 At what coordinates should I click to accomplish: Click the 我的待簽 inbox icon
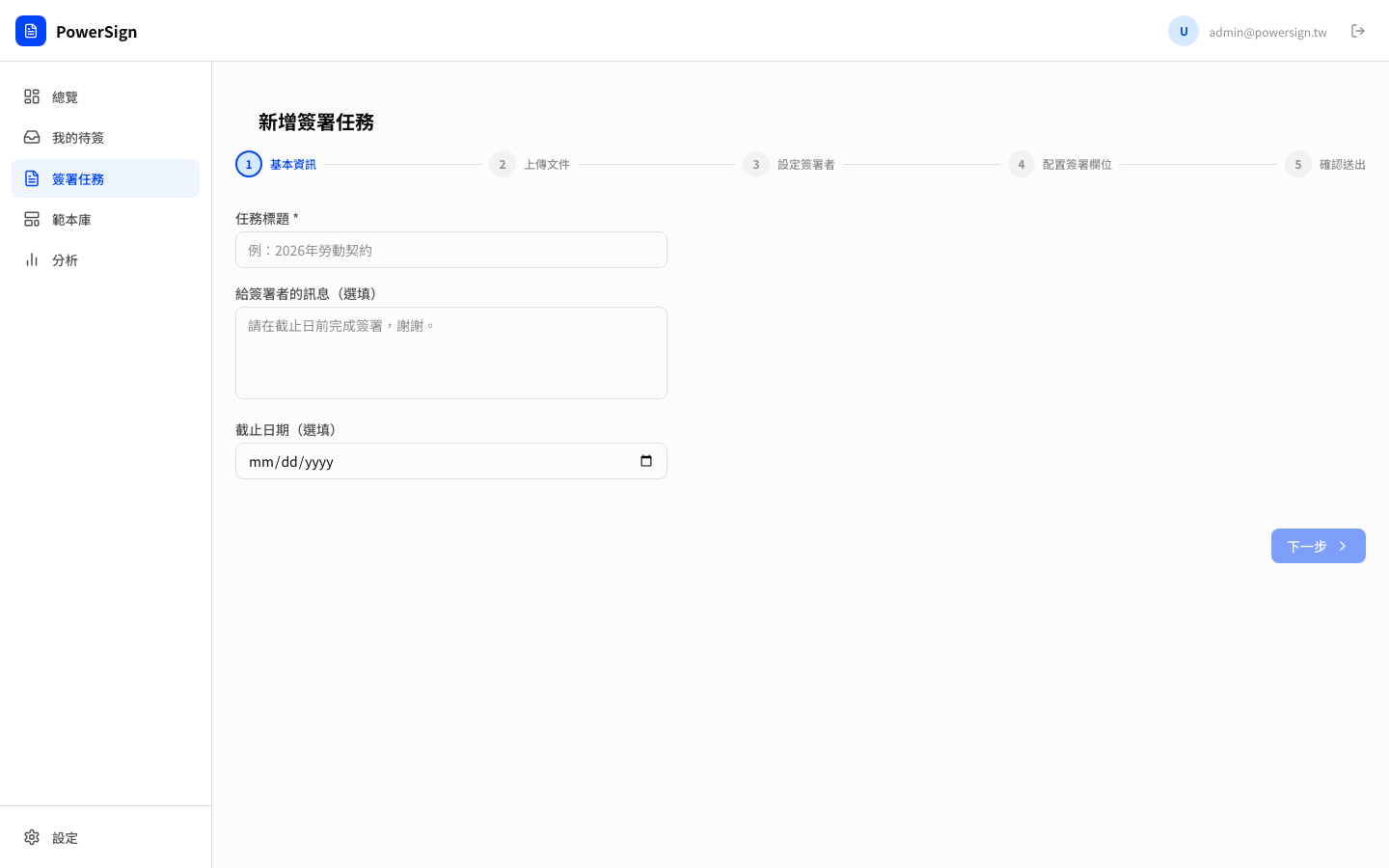tap(32, 137)
